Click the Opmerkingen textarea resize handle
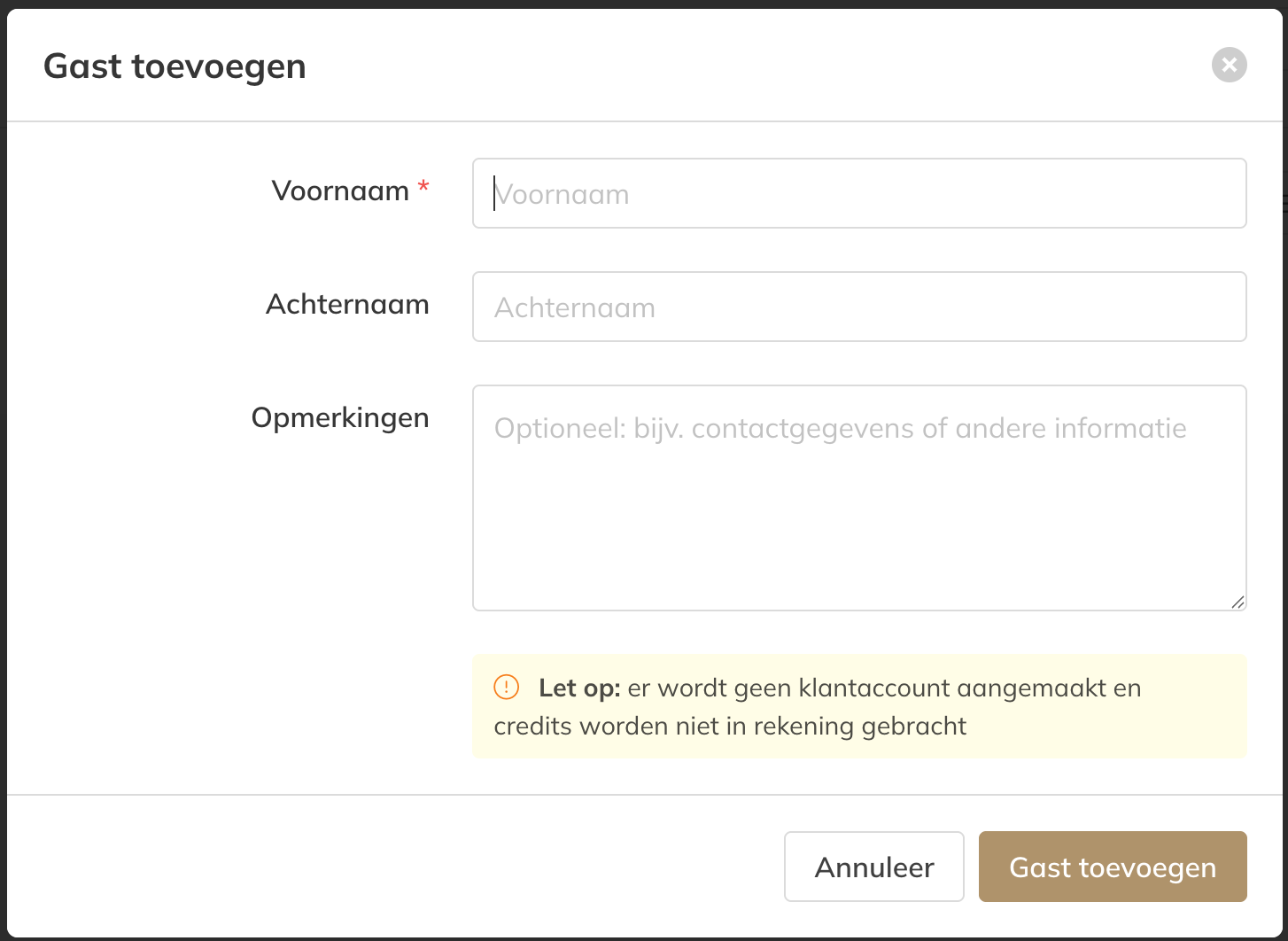Viewport: 1288px width, 941px height. 1238,603
